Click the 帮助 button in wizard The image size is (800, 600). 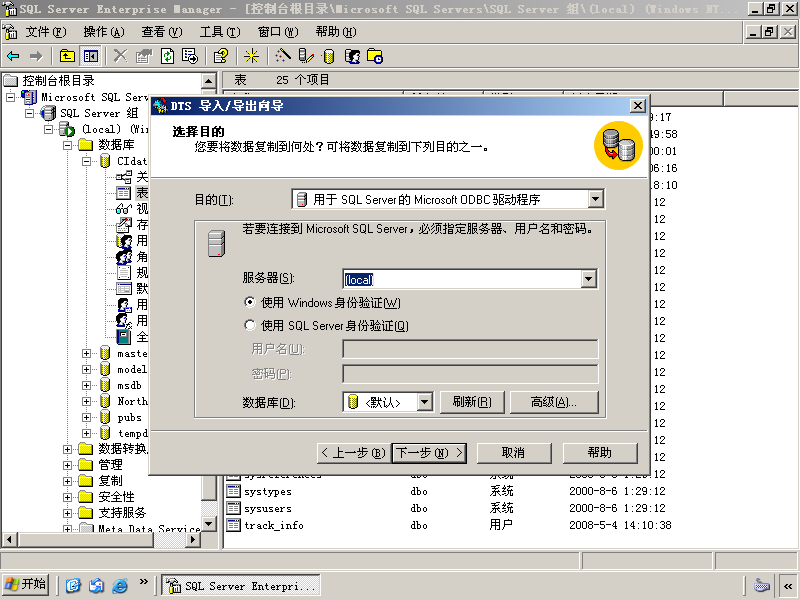[600, 453]
